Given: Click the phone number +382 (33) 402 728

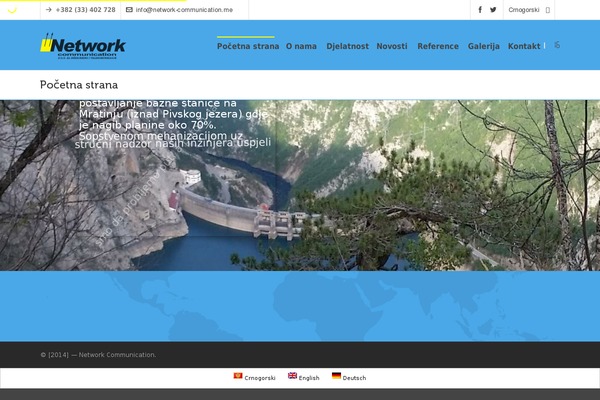Looking at the screenshot, I should click(x=85, y=10).
